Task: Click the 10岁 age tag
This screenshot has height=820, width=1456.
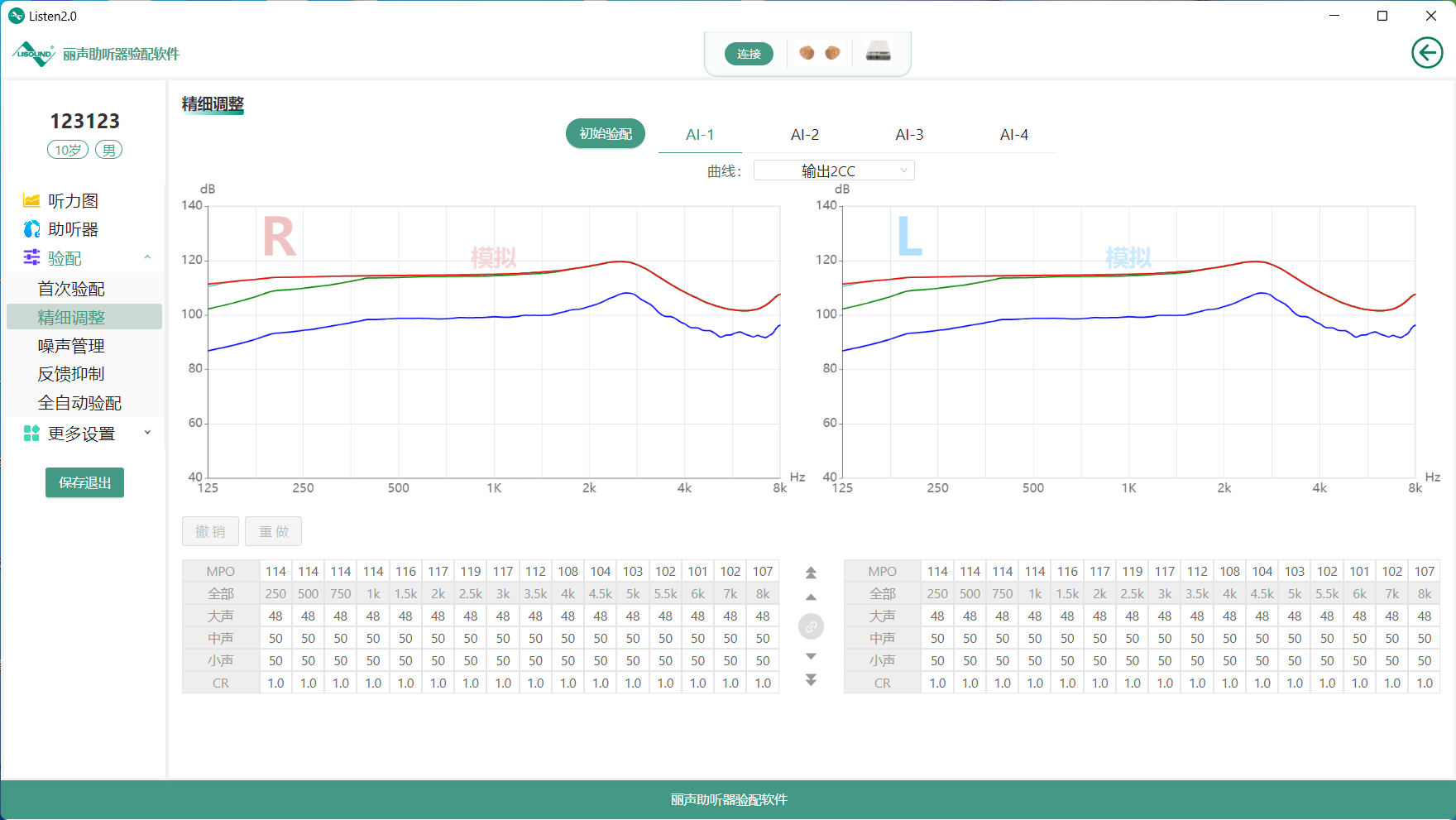Action: click(68, 150)
